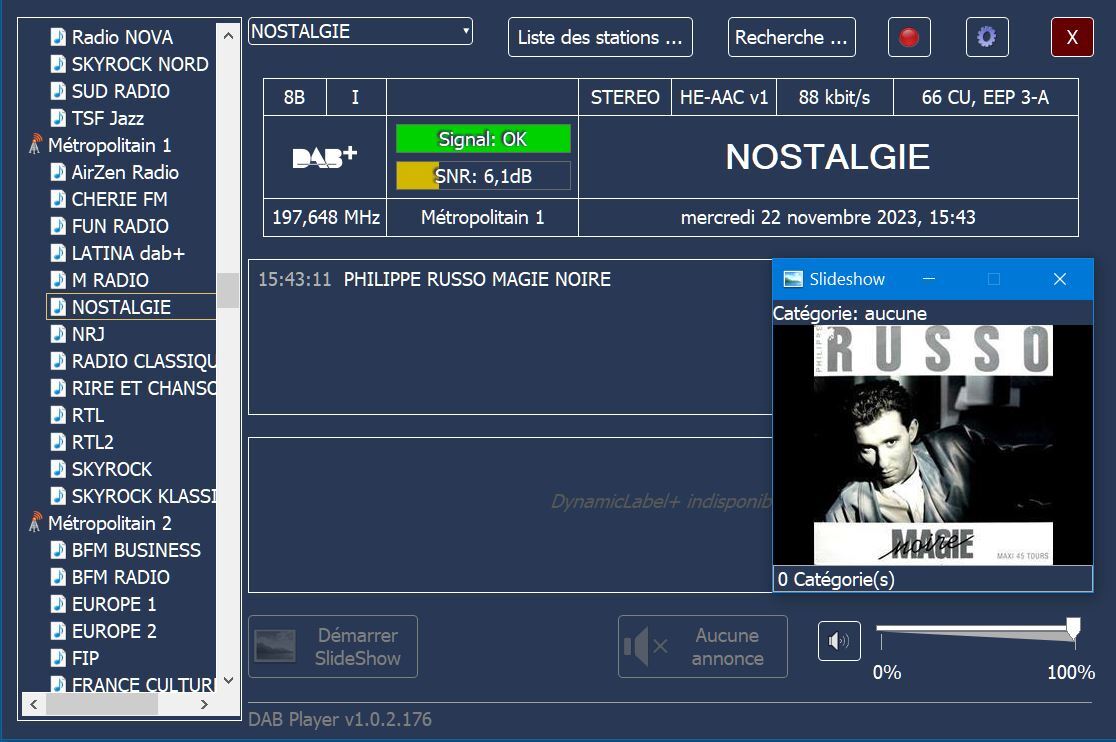Click the STEREO mode cell
1116x742 pixels.
coord(625,97)
